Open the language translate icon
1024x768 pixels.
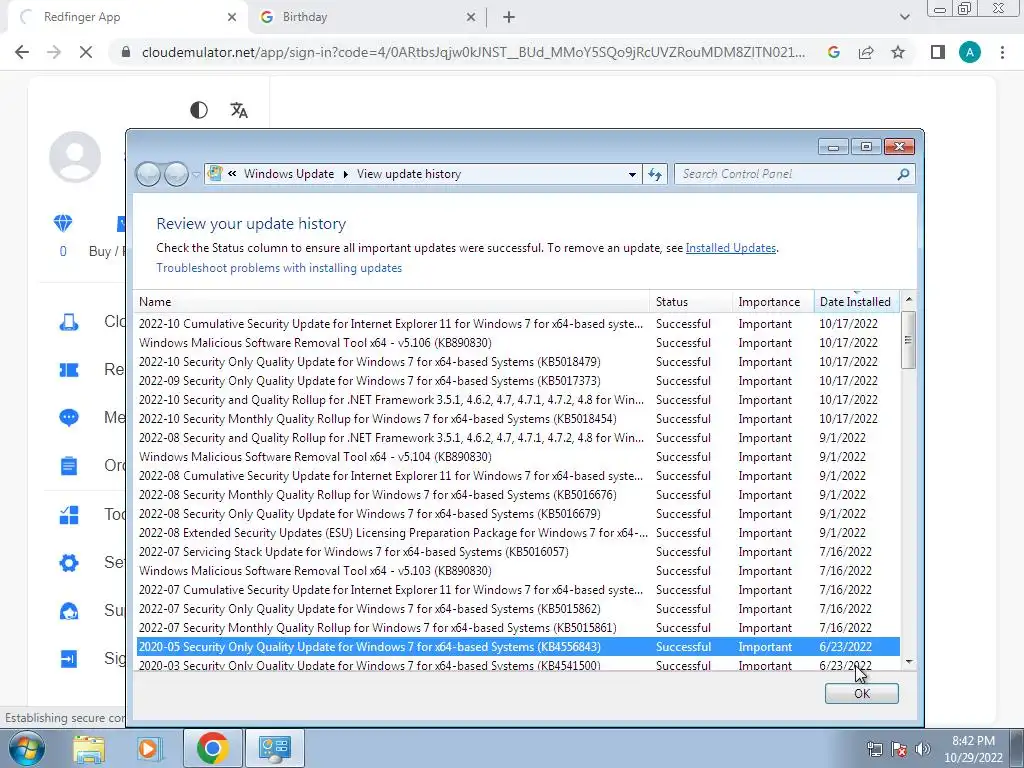point(239,110)
